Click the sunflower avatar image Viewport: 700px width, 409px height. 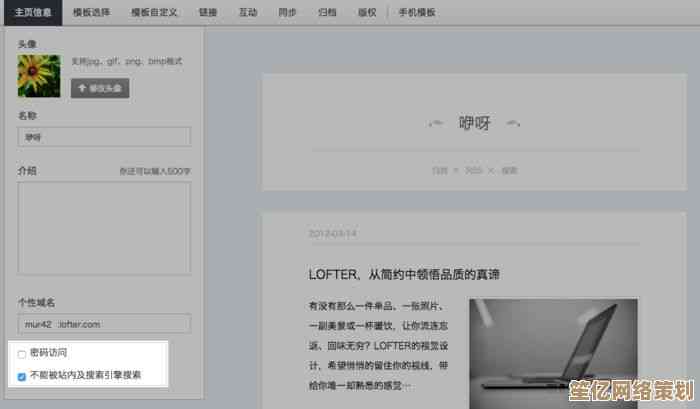point(40,77)
